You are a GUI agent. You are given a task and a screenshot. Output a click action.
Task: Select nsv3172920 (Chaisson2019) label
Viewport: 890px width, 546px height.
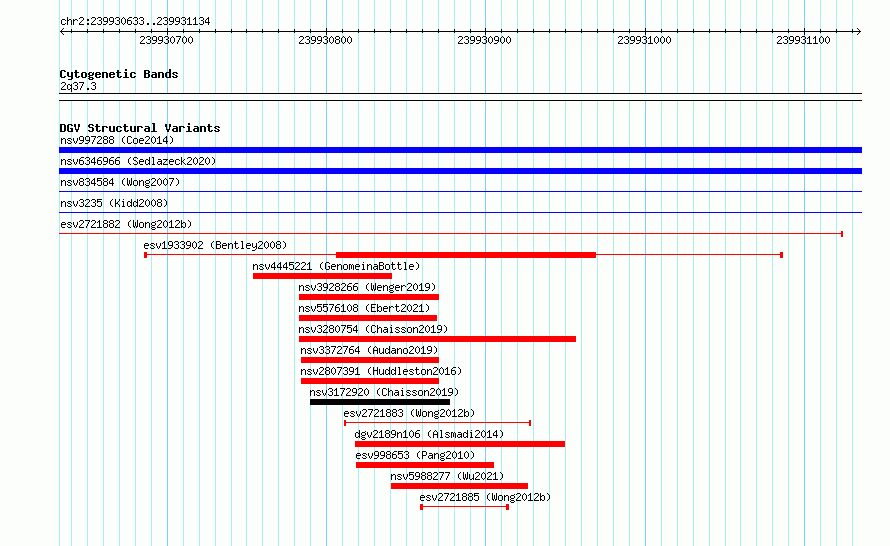(384, 392)
